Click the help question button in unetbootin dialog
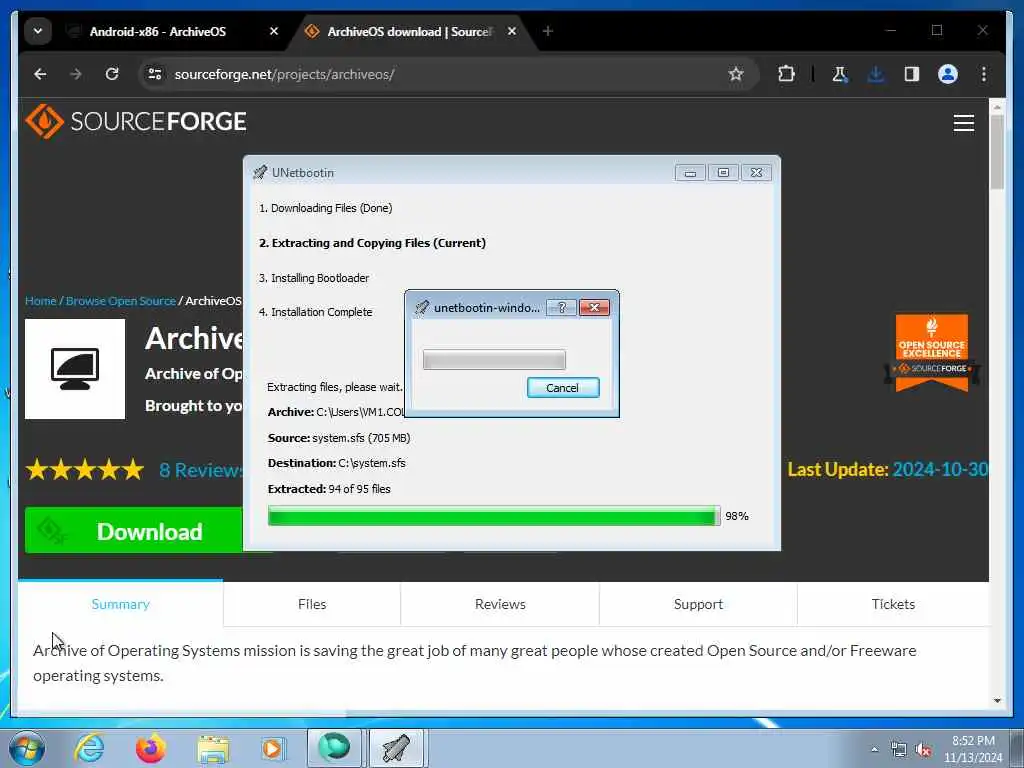Screen dimensions: 1024x768 pos(562,308)
